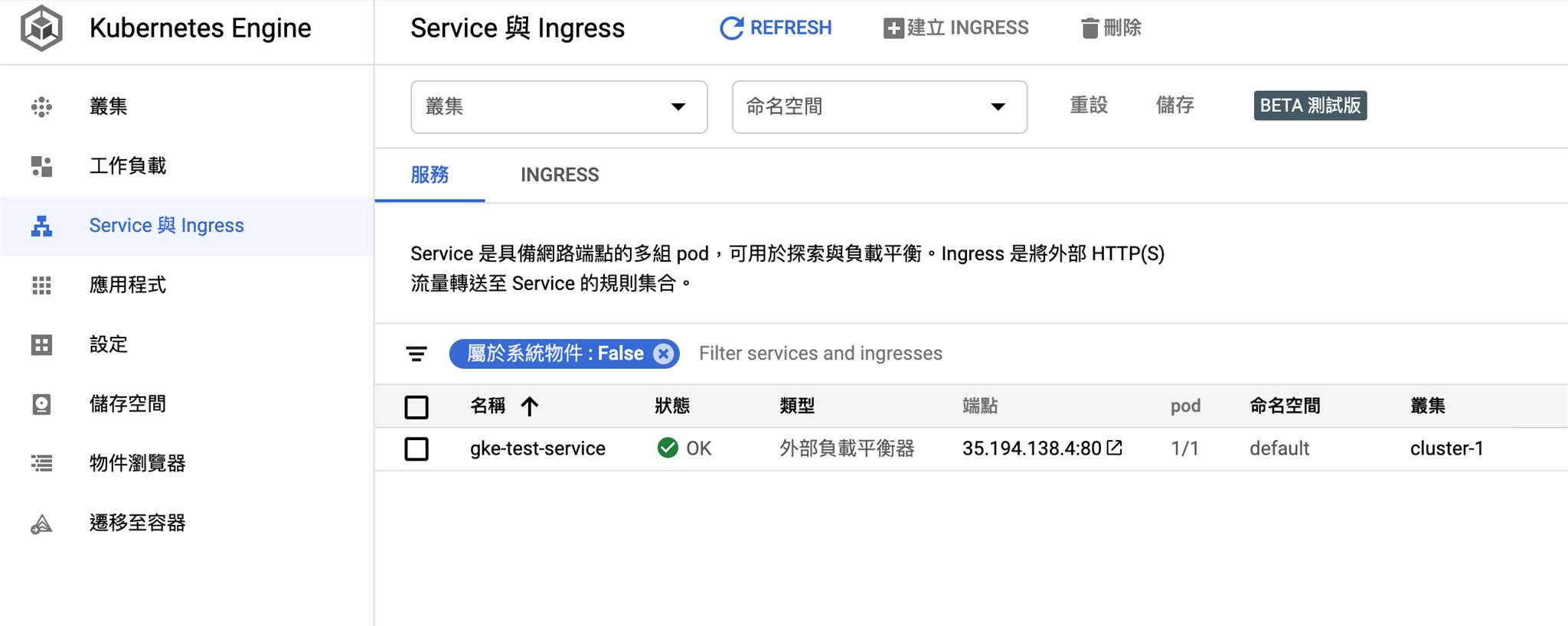Click the 叢集 column header in table
Viewport: 1568px width, 626px height.
coord(1428,406)
